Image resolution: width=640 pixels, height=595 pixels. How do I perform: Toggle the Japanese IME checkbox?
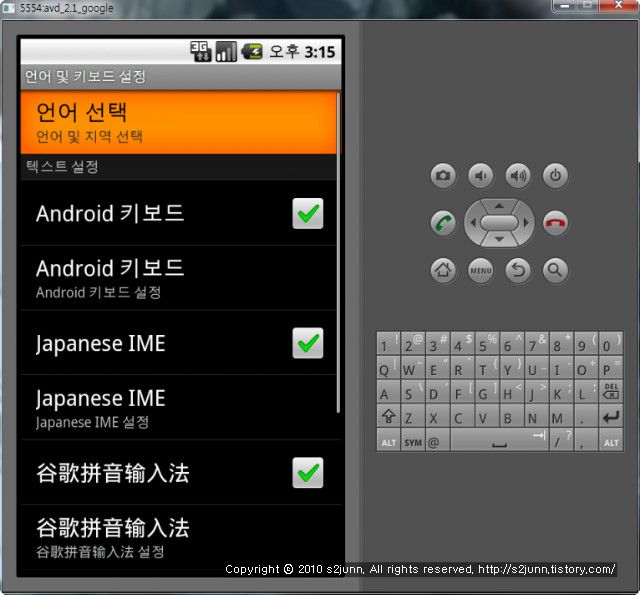tap(308, 343)
